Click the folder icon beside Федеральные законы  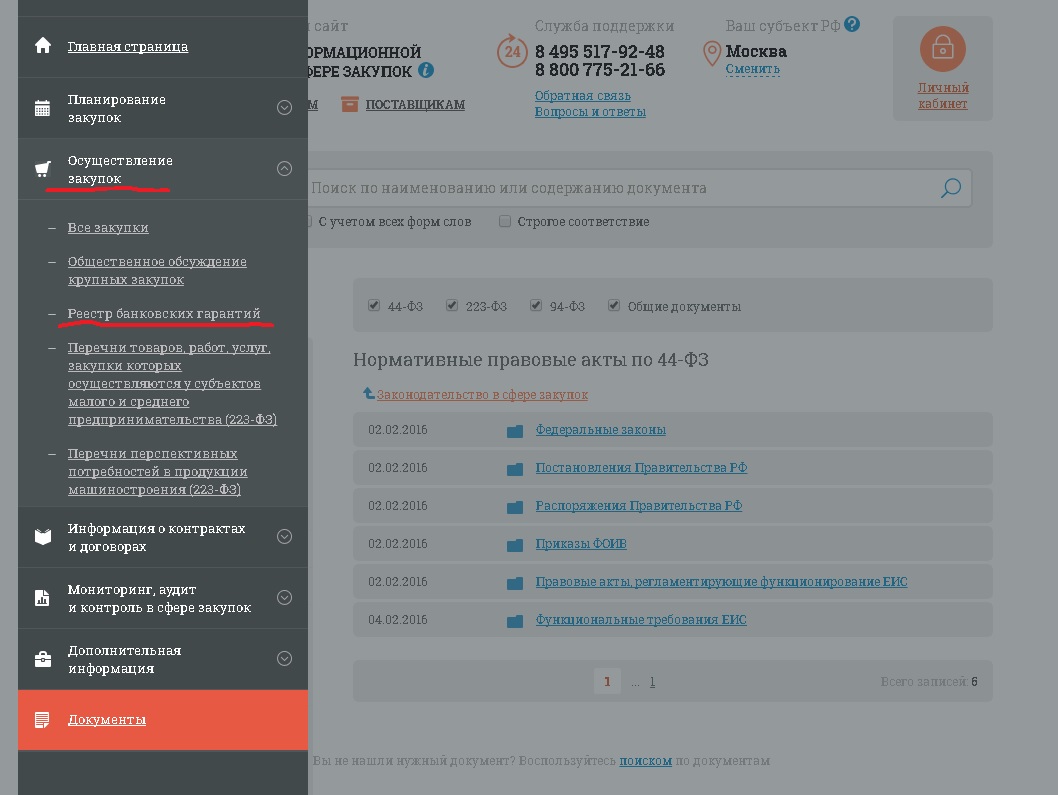tap(515, 430)
